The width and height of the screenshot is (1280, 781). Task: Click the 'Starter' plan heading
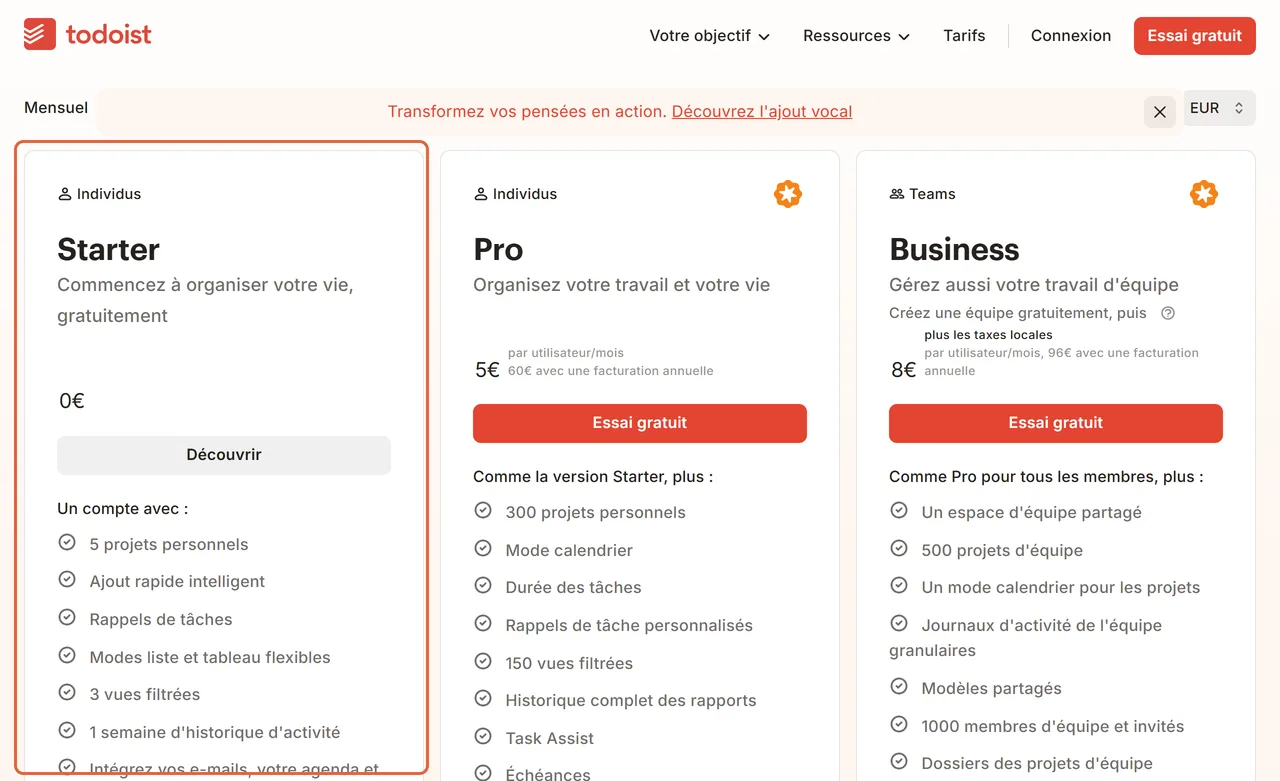109,249
